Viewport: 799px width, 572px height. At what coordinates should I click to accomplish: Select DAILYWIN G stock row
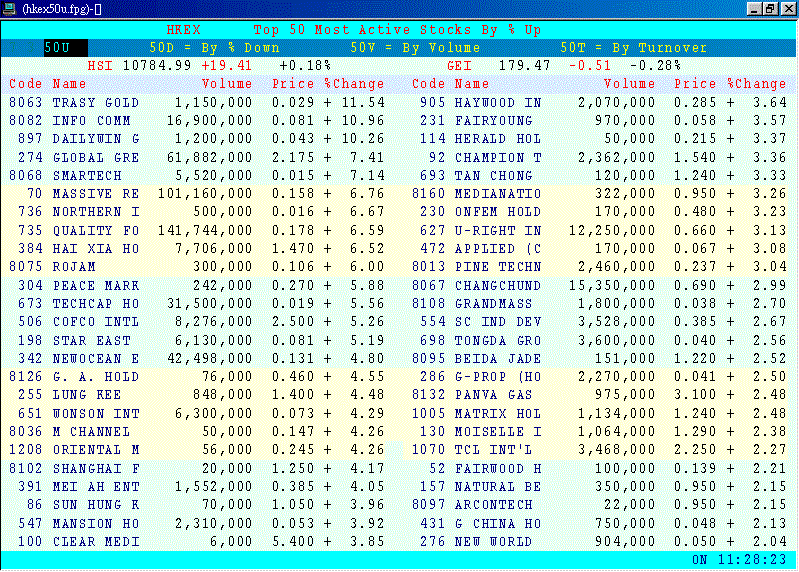click(197, 139)
